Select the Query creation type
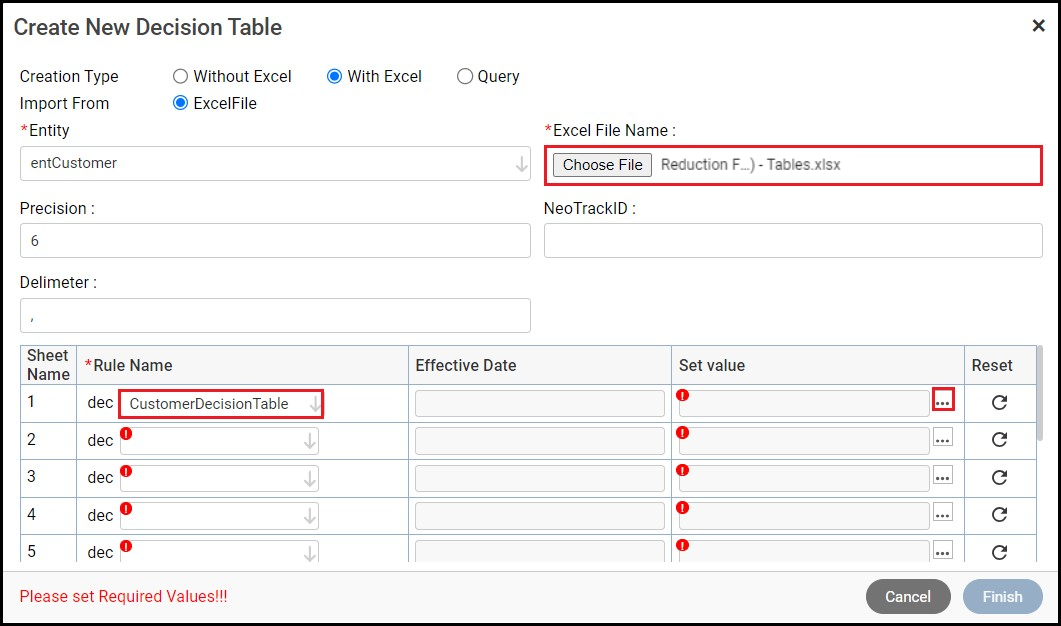Viewport: 1061px width, 626px height. point(465,76)
